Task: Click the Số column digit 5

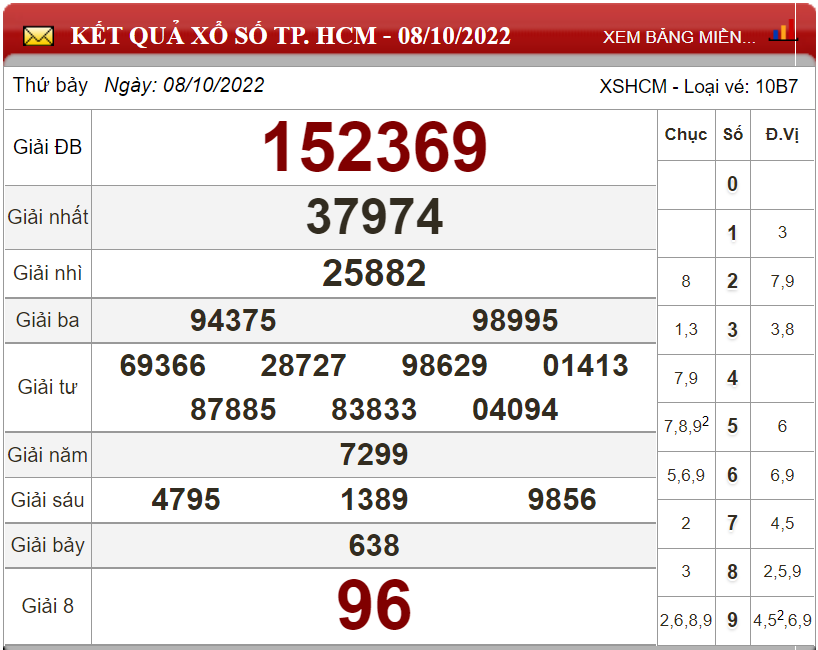Action: (732, 427)
